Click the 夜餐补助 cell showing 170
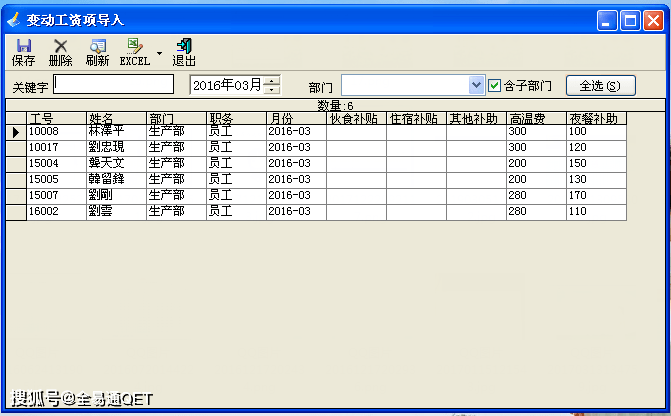 coord(596,196)
